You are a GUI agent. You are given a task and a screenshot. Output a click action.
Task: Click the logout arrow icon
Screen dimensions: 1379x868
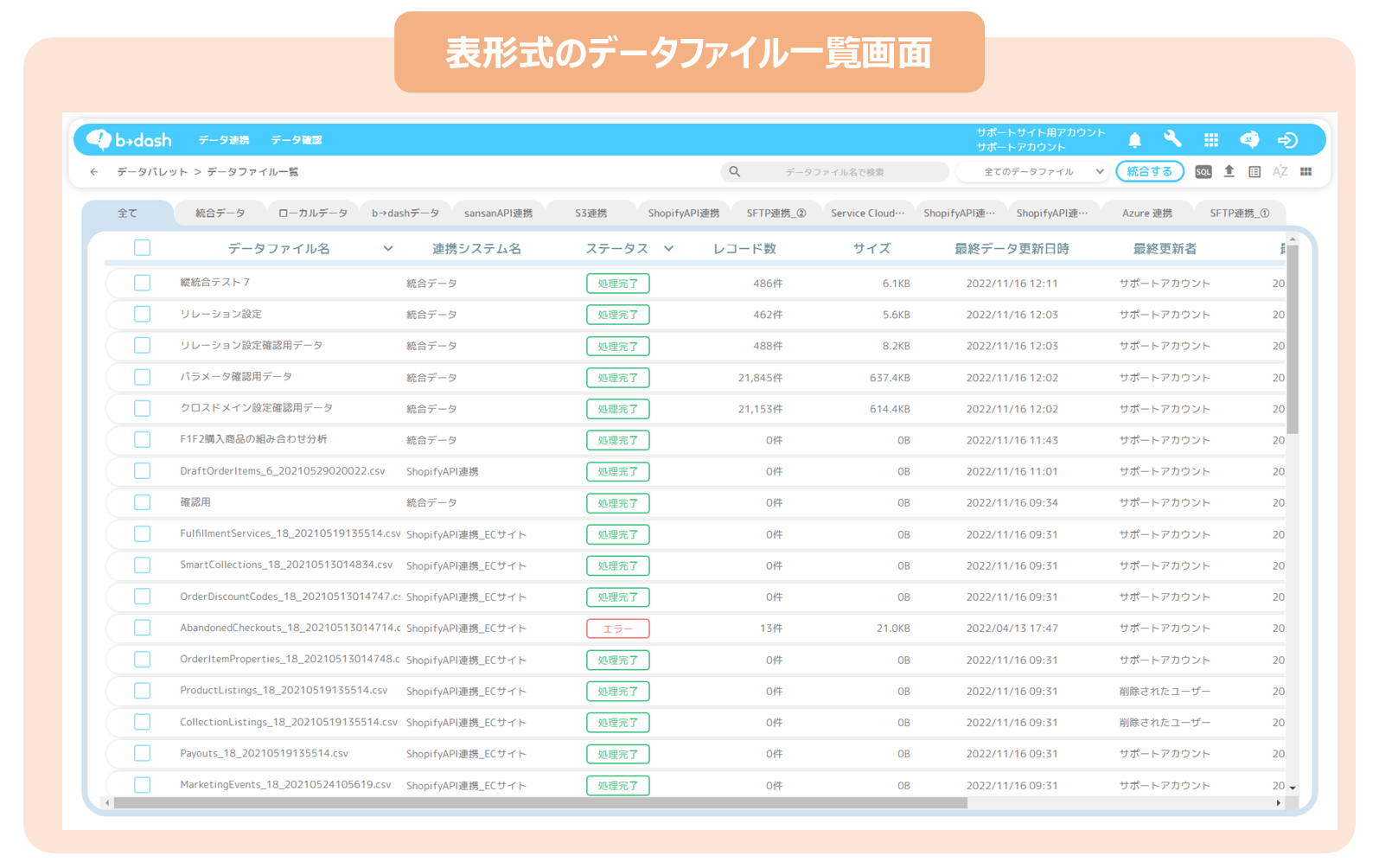(1287, 140)
